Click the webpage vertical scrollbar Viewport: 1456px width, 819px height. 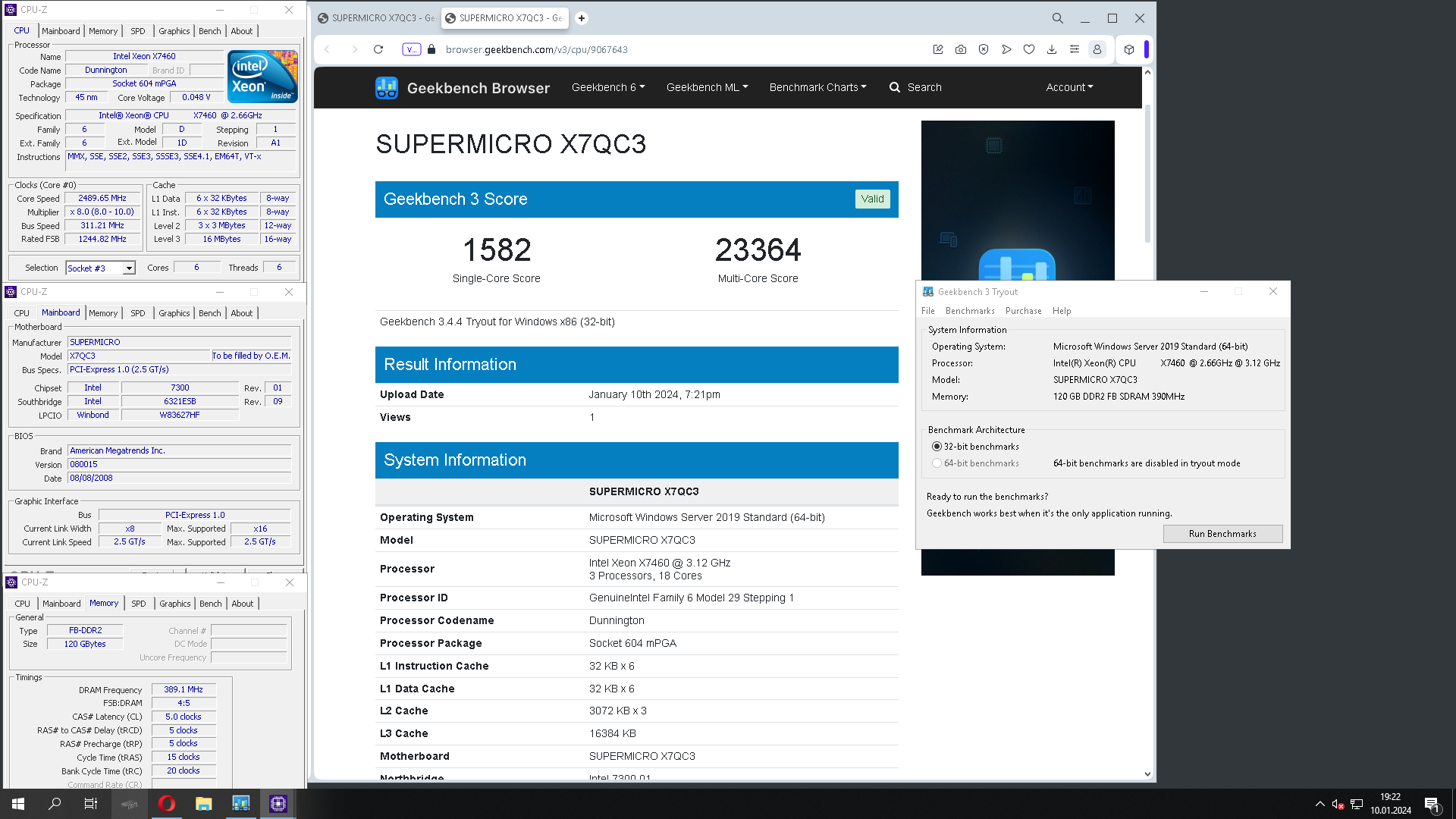pyautogui.click(x=1147, y=174)
